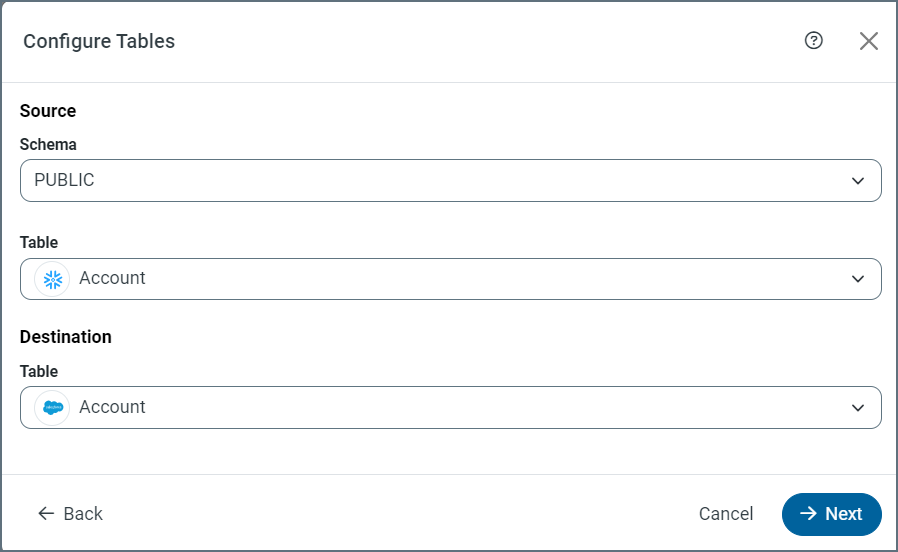Screen dimensions: 898x552
Task: Expand the destination Table dropdown chevron
Action: click(857, 408)
